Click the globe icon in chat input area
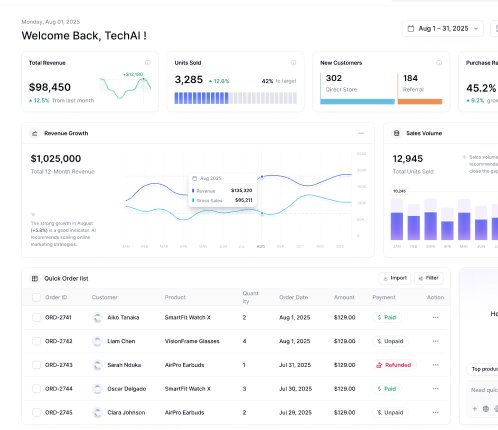The width and height of the screenshot is (498, 430). click(x=486, y=409)
